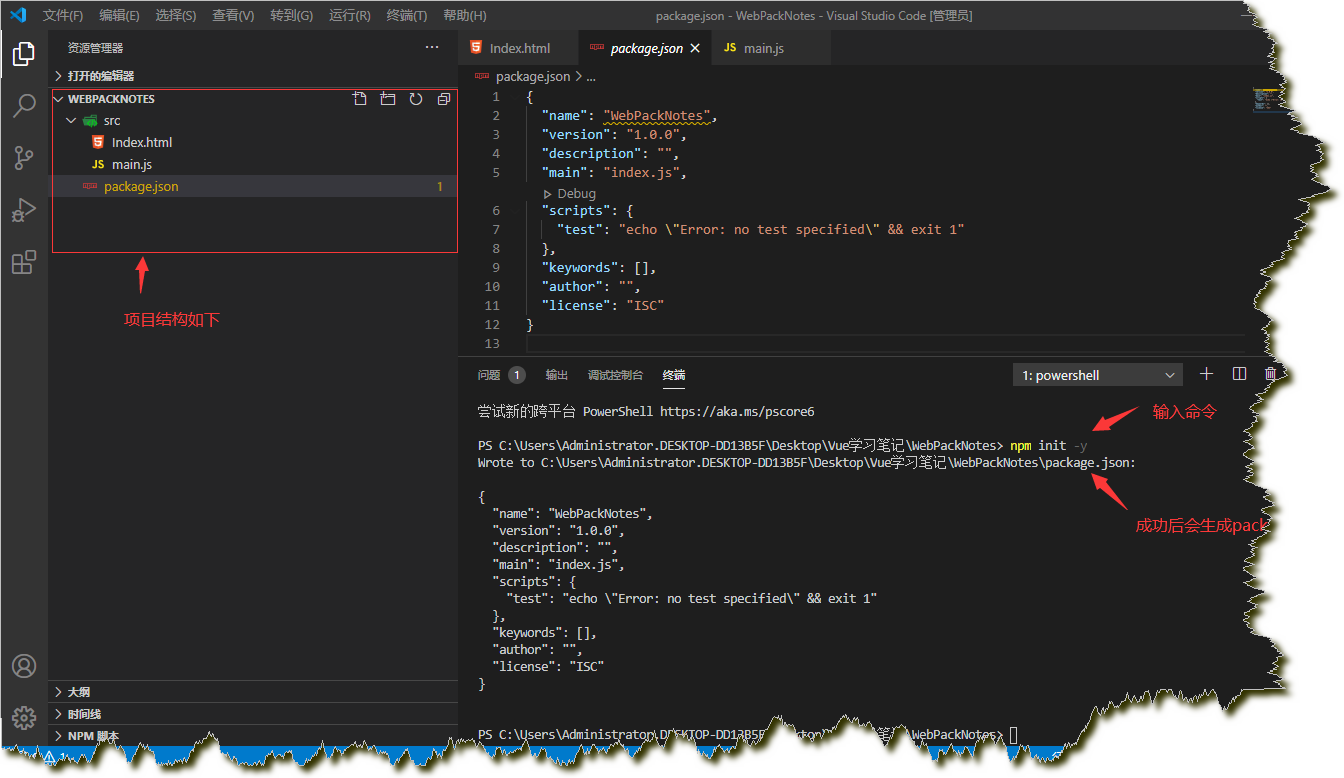Open the 转到(G) menu

click(x=291, y=16)
